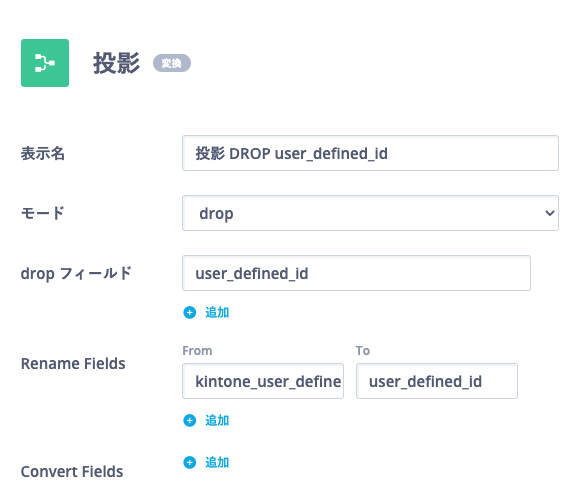Click the plus icon beside Convert Fields
Screen dimensions: 586x503
point(189,462)
